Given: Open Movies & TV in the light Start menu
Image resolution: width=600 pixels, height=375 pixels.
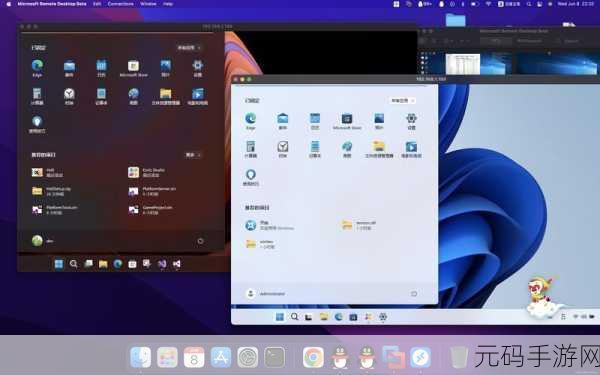Looking at the screenshot, I should (x=411, y=149).
